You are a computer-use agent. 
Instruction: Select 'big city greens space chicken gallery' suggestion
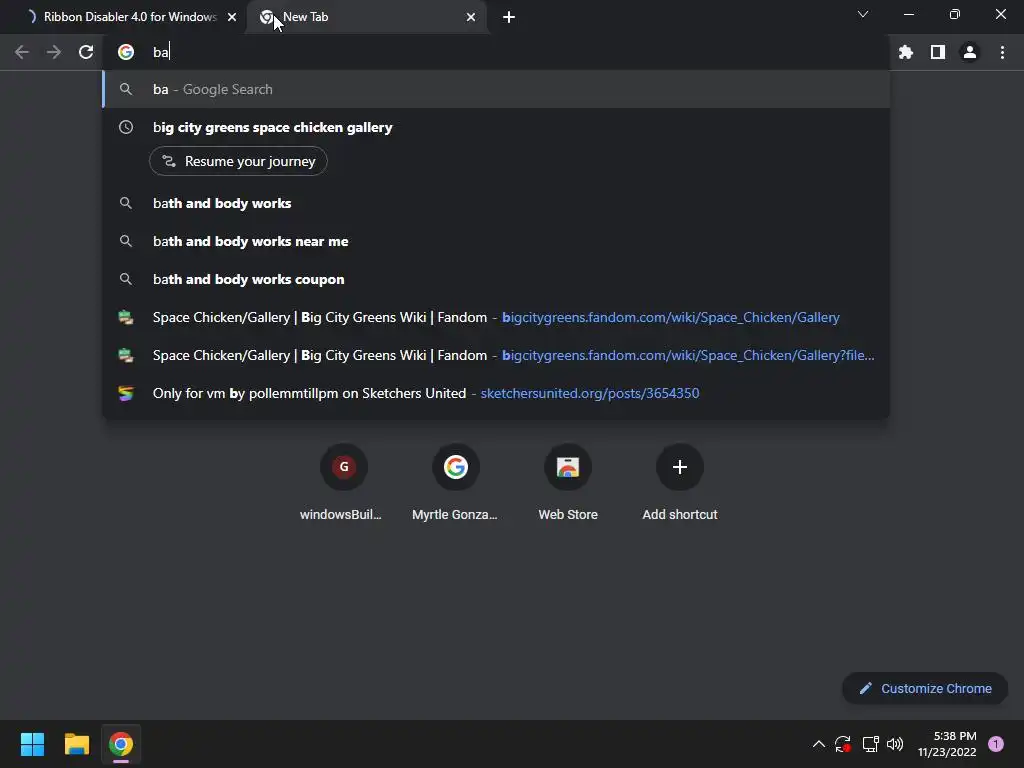tap(496, 127)
